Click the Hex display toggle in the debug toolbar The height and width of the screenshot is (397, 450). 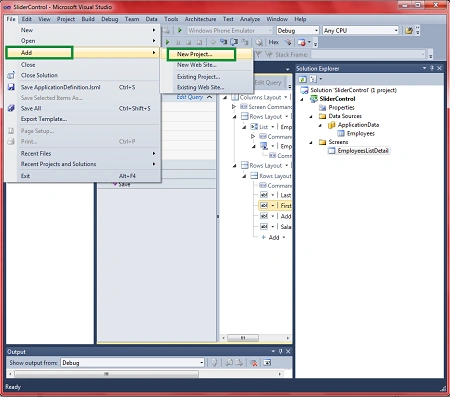pyautogui.click(x=274, y=42)
